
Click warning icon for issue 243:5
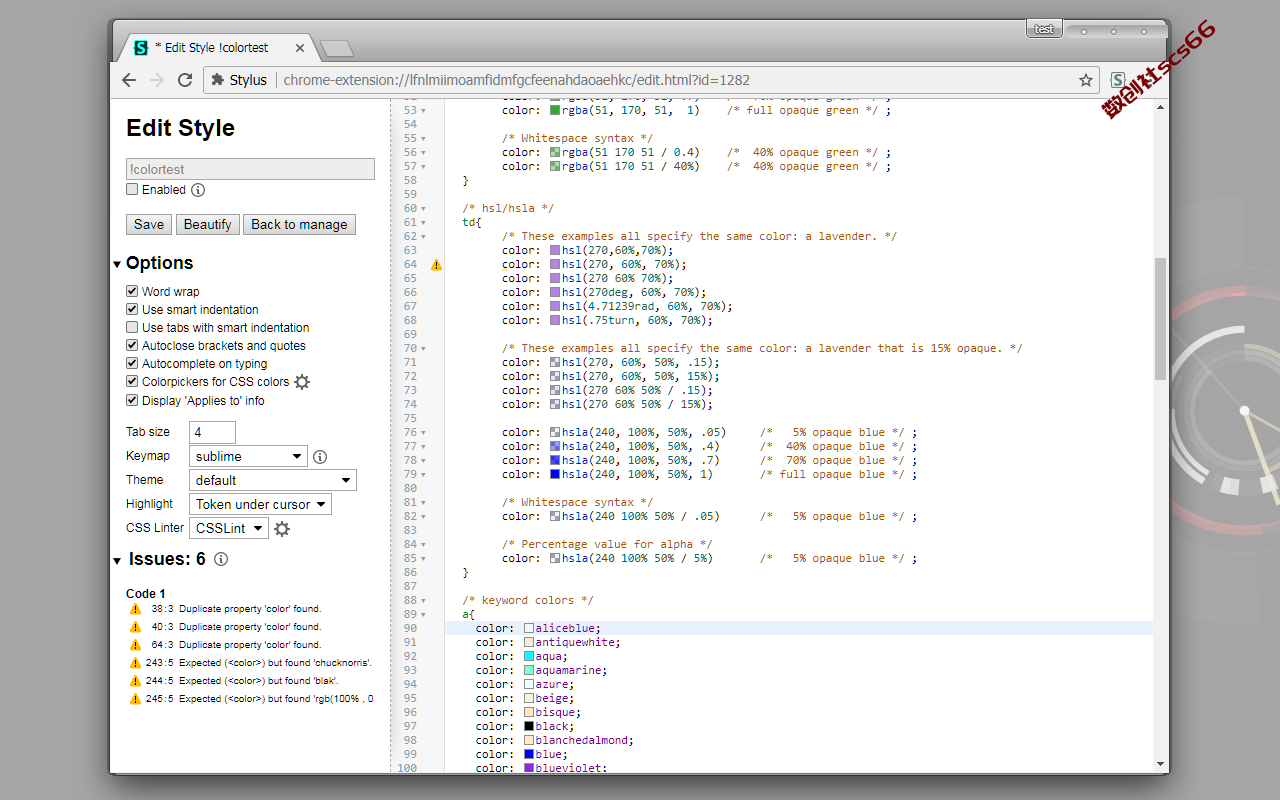pos(135,663)
